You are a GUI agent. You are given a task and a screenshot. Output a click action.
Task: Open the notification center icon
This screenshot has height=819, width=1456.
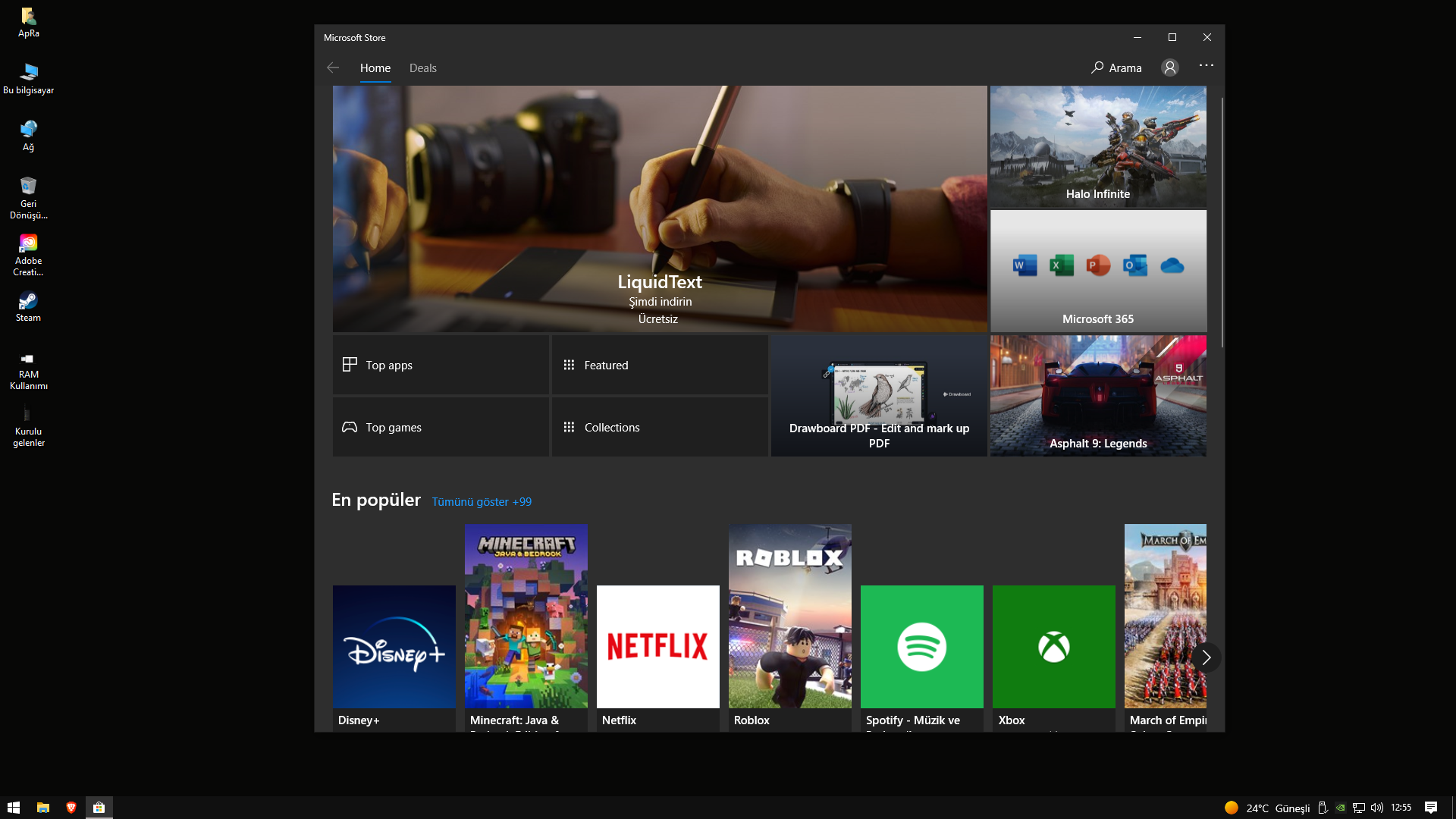(1431, 808)
